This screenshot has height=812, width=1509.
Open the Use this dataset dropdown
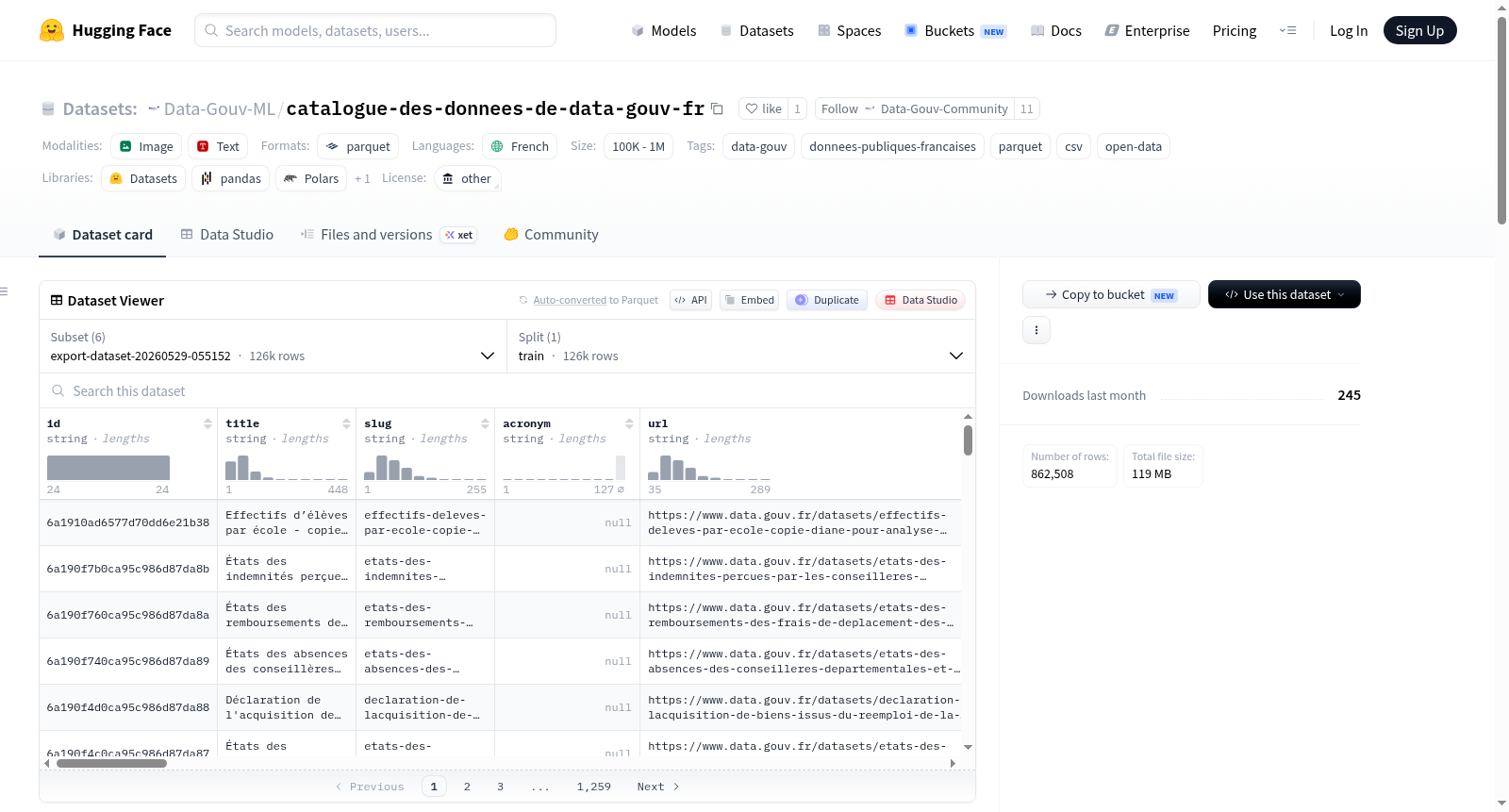1285,294
